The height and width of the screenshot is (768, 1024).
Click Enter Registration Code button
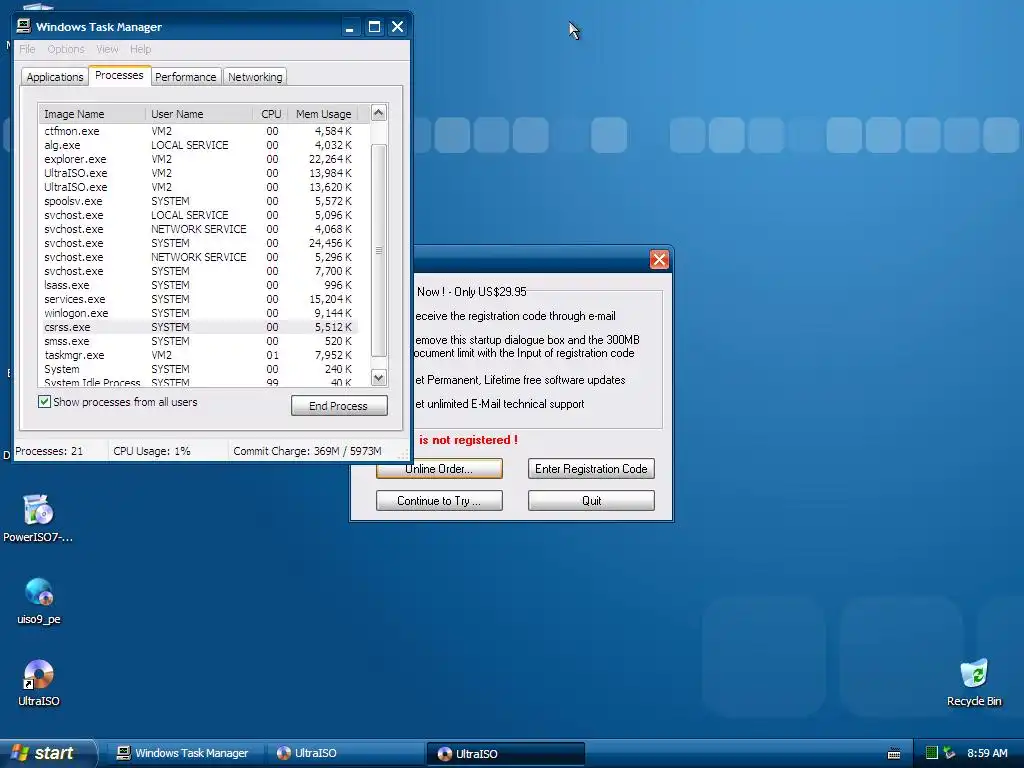pos(591,469)
